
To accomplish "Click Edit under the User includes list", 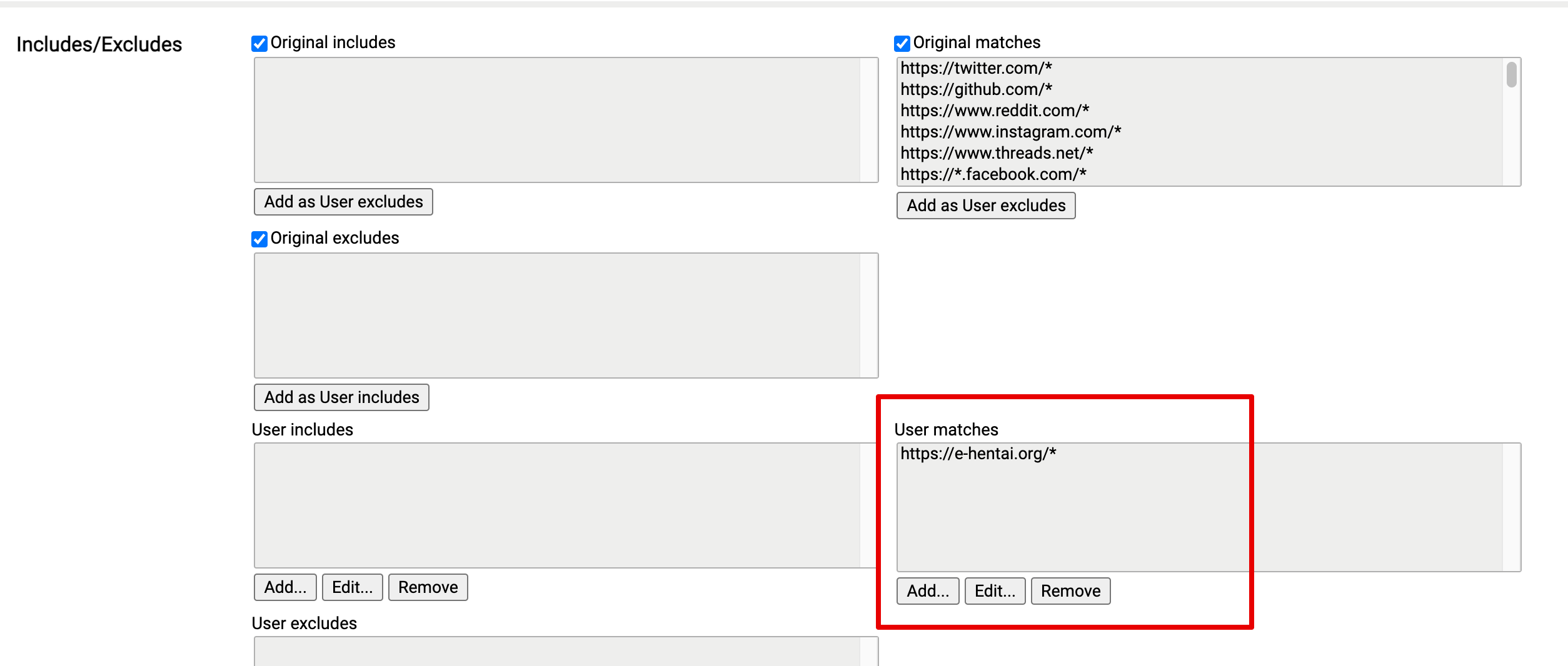I will coord(352,587).
